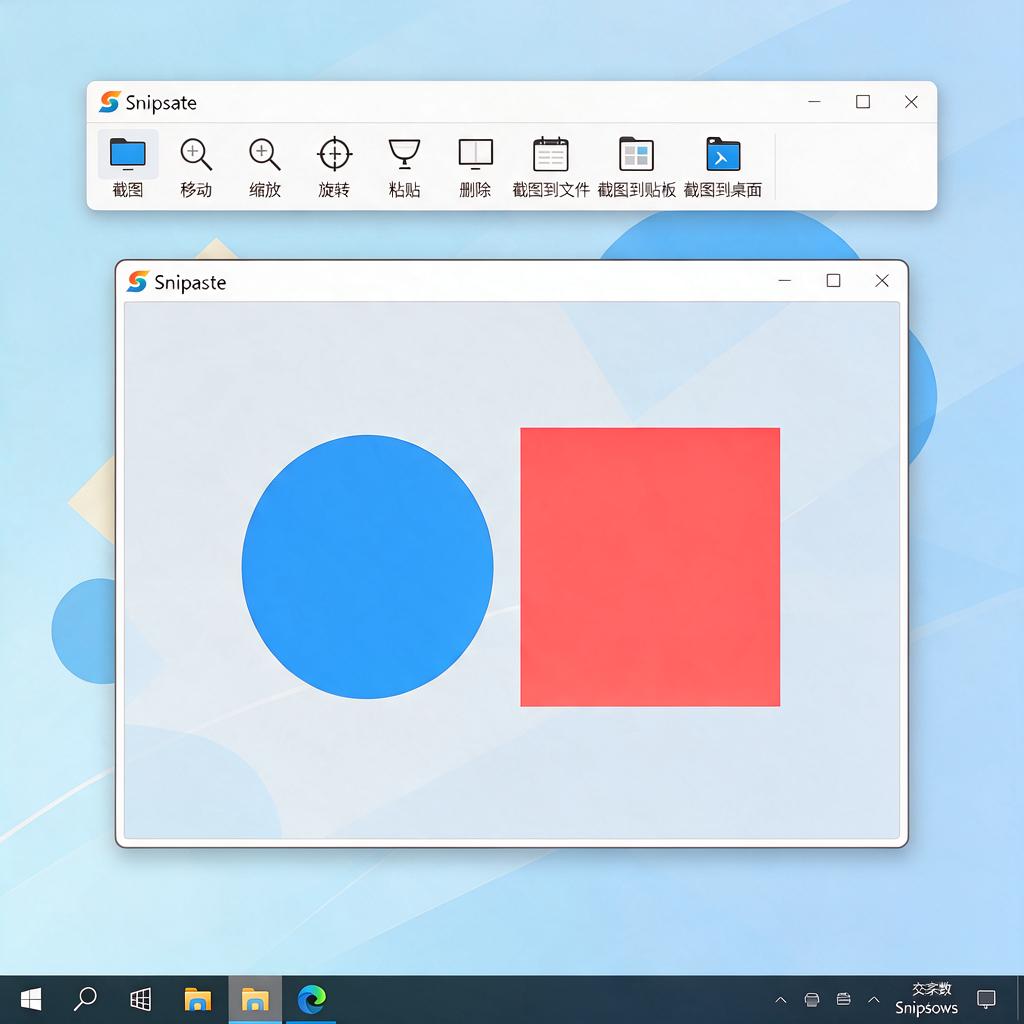1024x1024 pixels.
Task: Close the Snipaste image window
Action: pos(882,281)
